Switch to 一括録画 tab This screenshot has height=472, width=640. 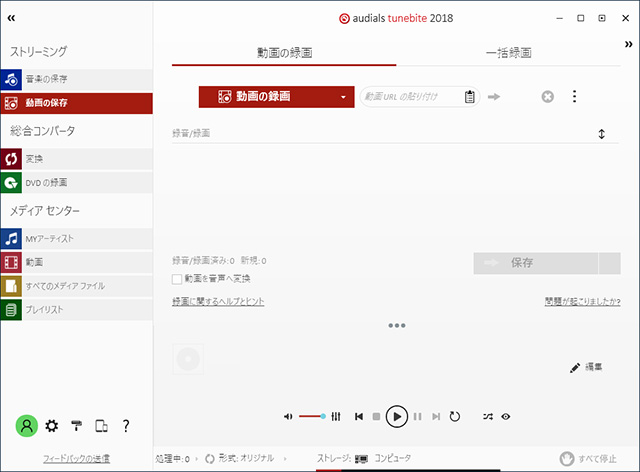point(509,53)
